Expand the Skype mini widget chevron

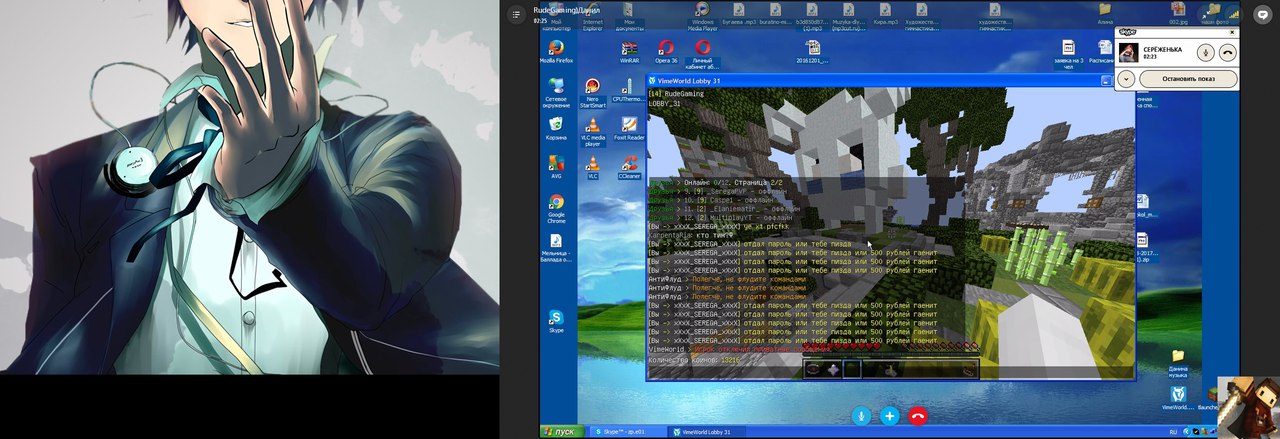point(1126,78)
